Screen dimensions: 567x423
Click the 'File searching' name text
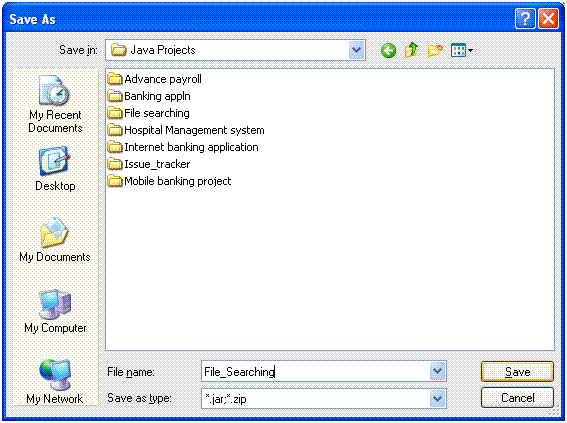pos(157,113)
